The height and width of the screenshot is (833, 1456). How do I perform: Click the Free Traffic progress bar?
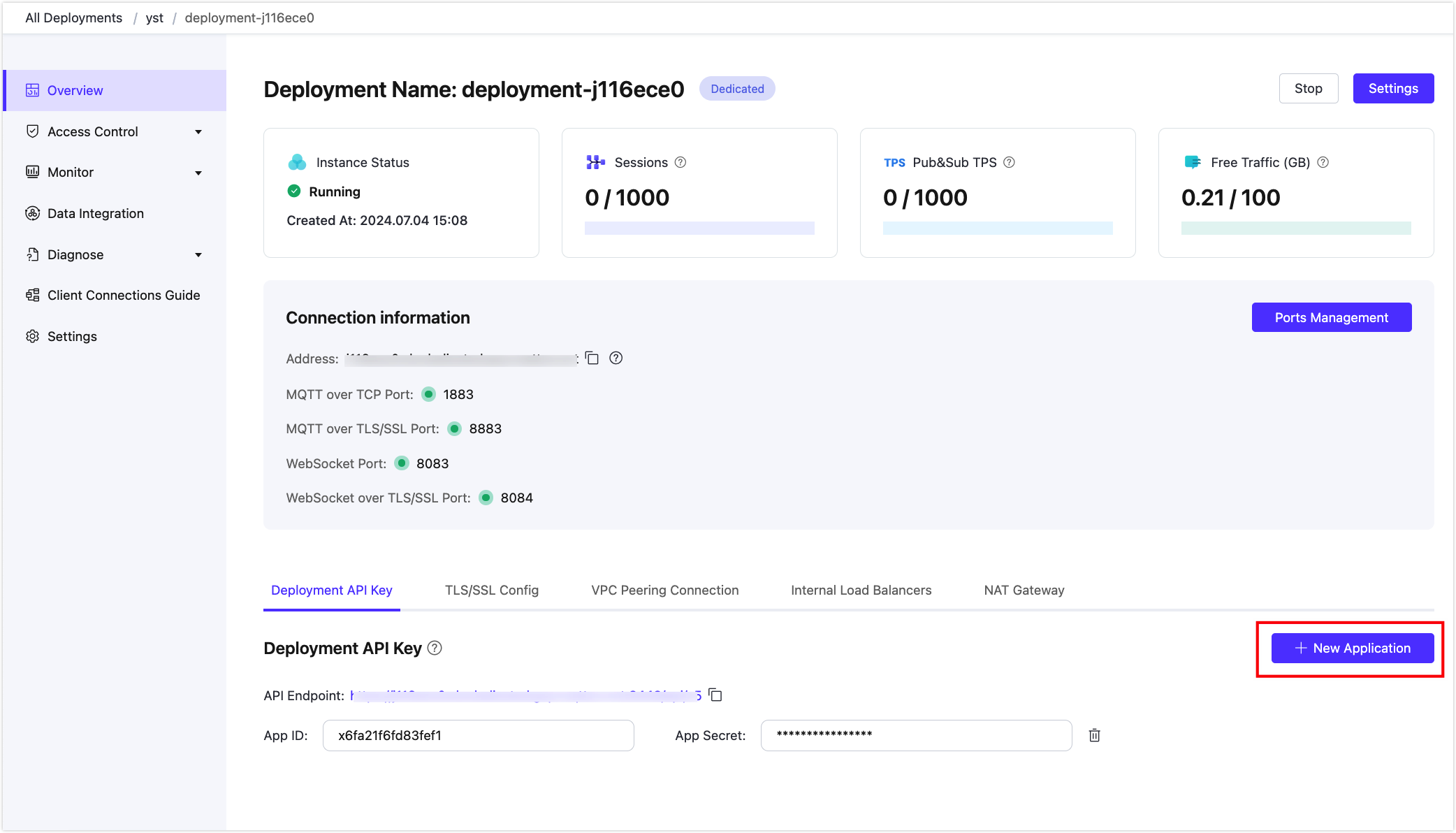point(1296,228)
